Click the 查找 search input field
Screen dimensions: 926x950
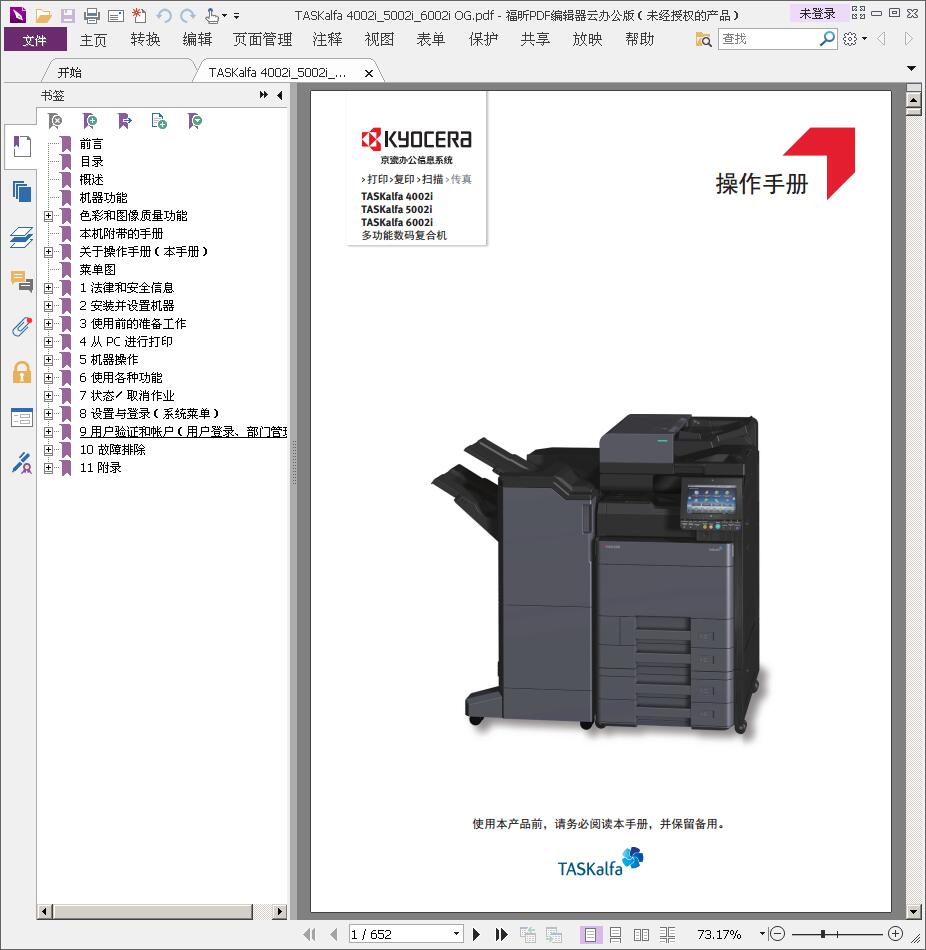pos(768,39)
